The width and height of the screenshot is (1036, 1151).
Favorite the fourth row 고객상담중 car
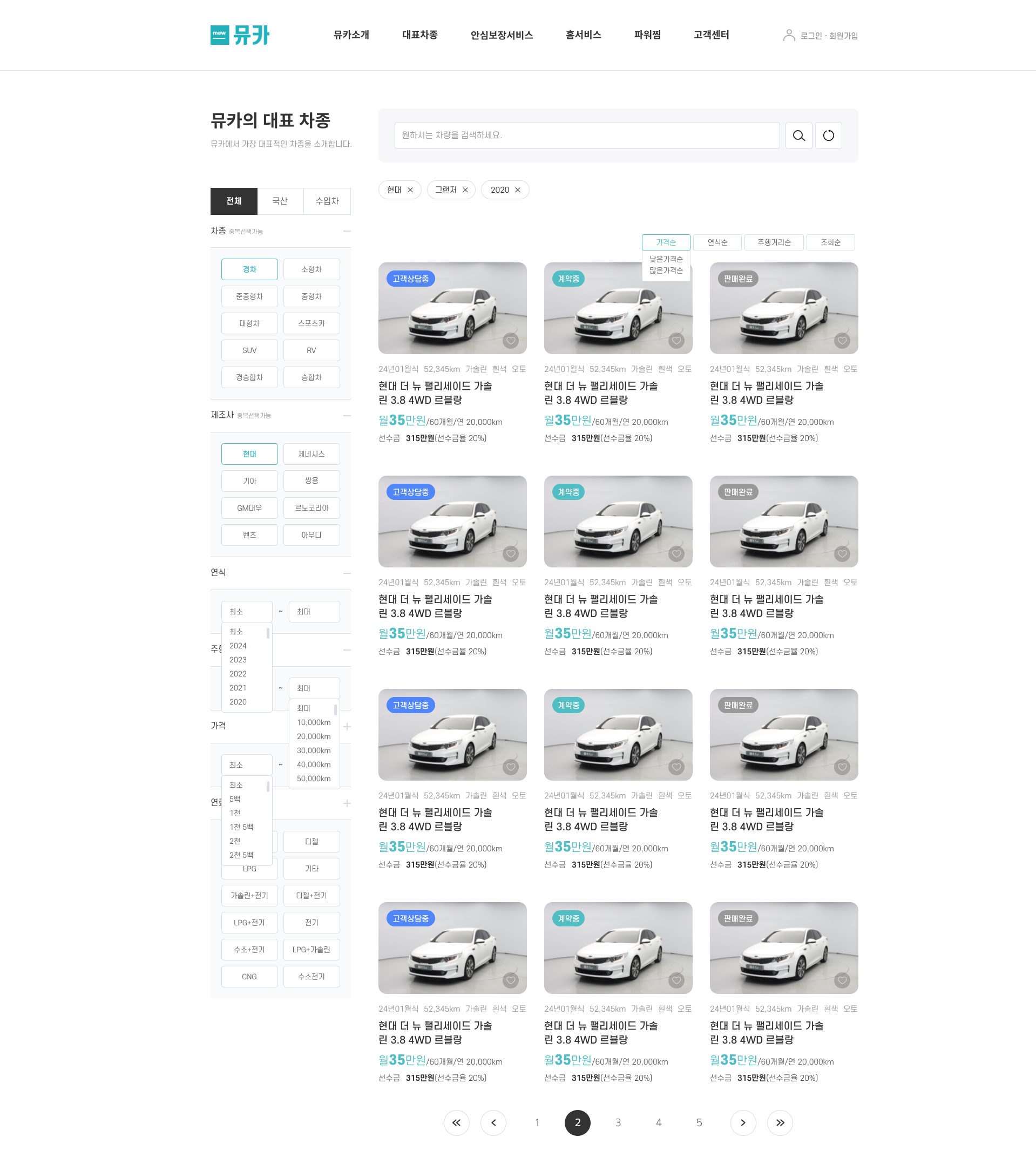pos(511,980)
